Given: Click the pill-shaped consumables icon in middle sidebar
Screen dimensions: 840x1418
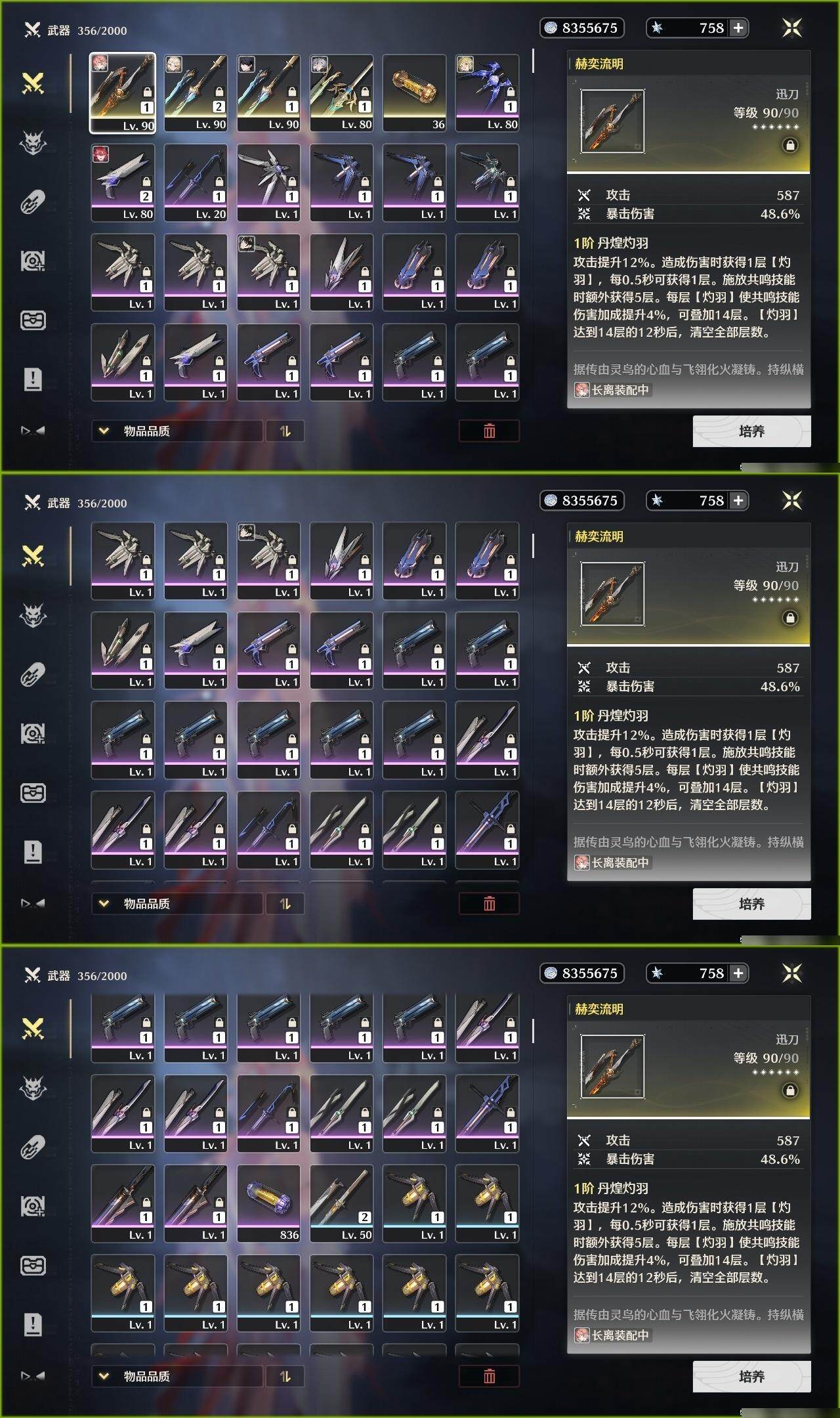Looking at the screenshot, I should [33, 674].
